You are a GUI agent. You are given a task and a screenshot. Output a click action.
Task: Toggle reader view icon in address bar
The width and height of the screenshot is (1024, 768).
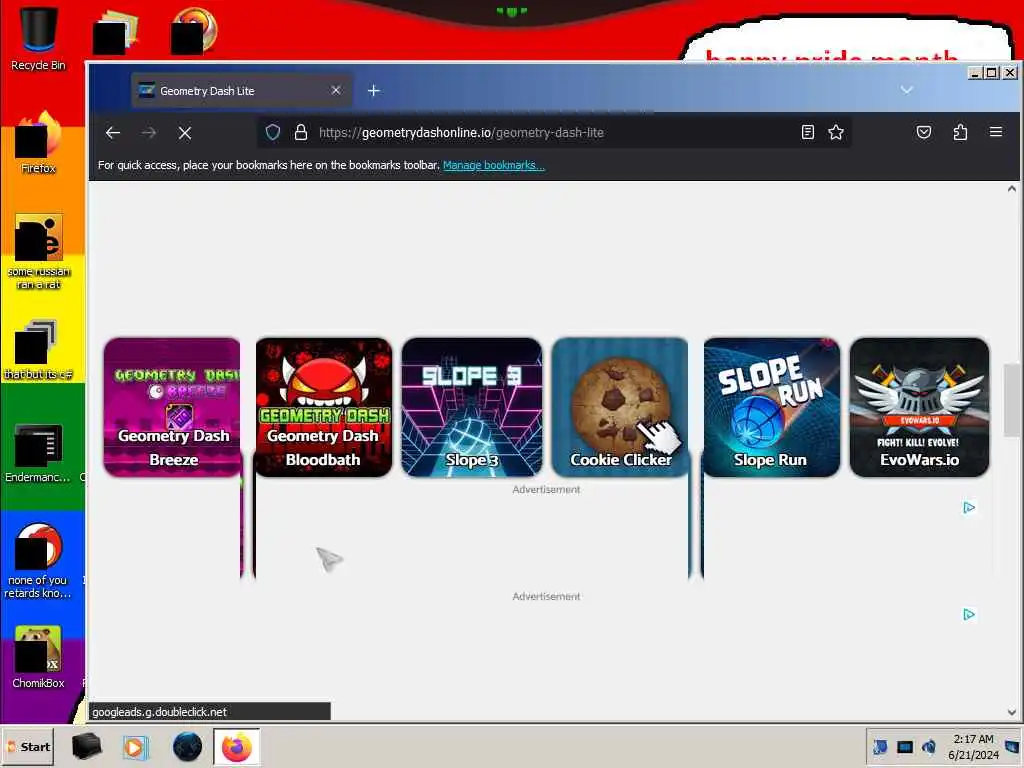point(808,133)
